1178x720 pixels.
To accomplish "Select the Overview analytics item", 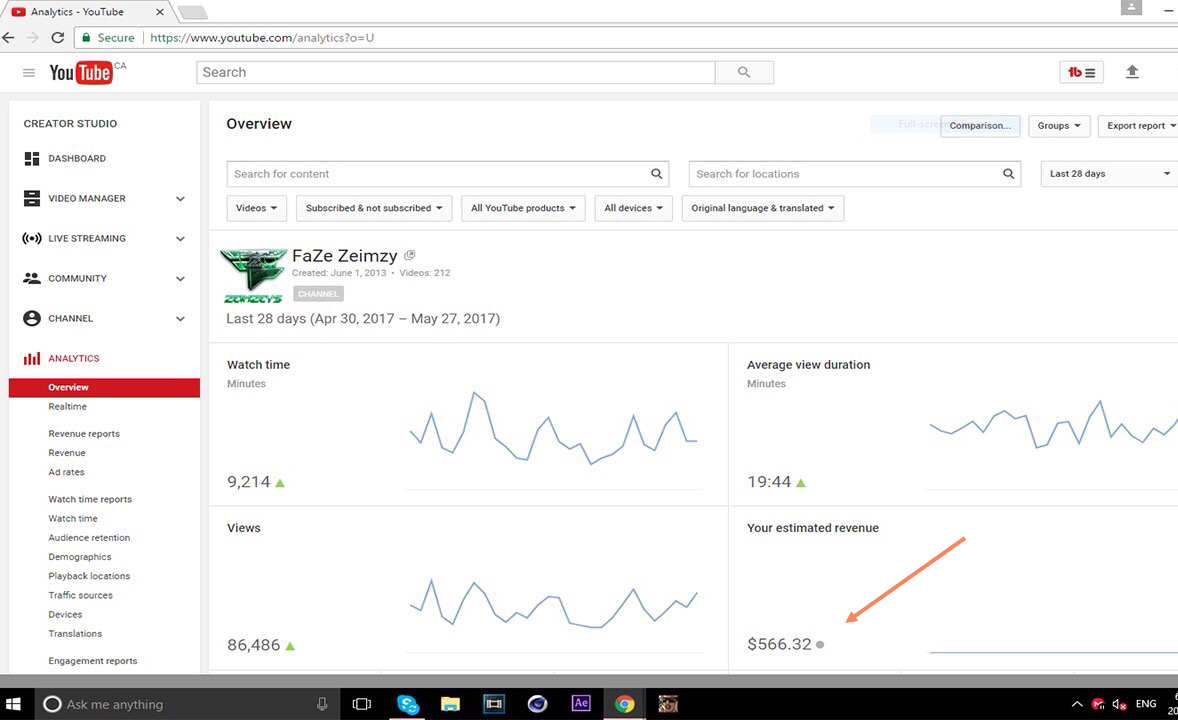I will 104,387.
